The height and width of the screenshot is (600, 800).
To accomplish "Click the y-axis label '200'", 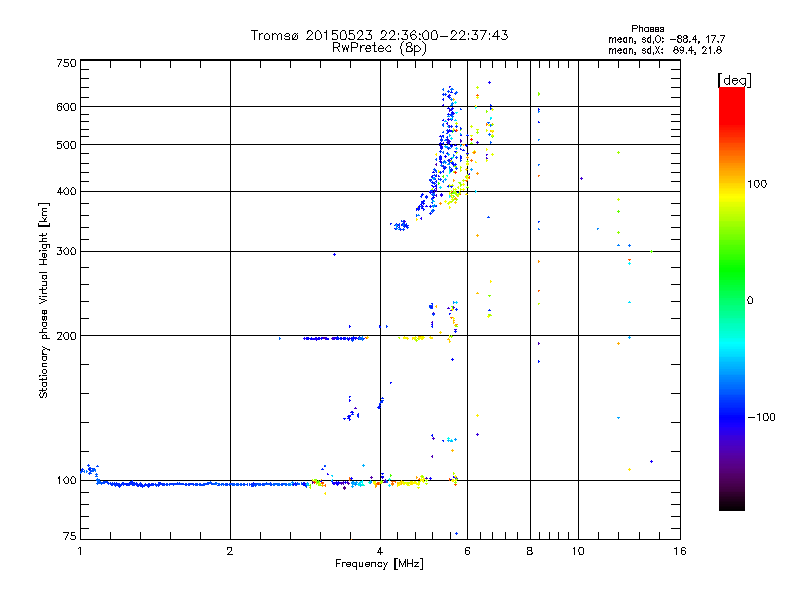I will coord(66,336).
